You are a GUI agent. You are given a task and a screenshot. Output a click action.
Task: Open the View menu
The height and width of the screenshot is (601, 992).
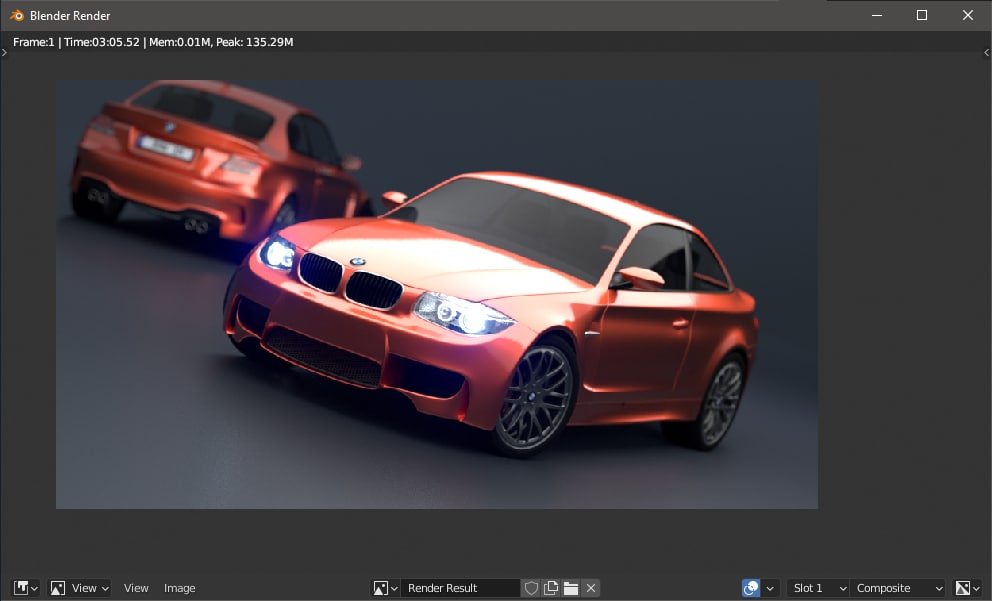coord(135,588)
